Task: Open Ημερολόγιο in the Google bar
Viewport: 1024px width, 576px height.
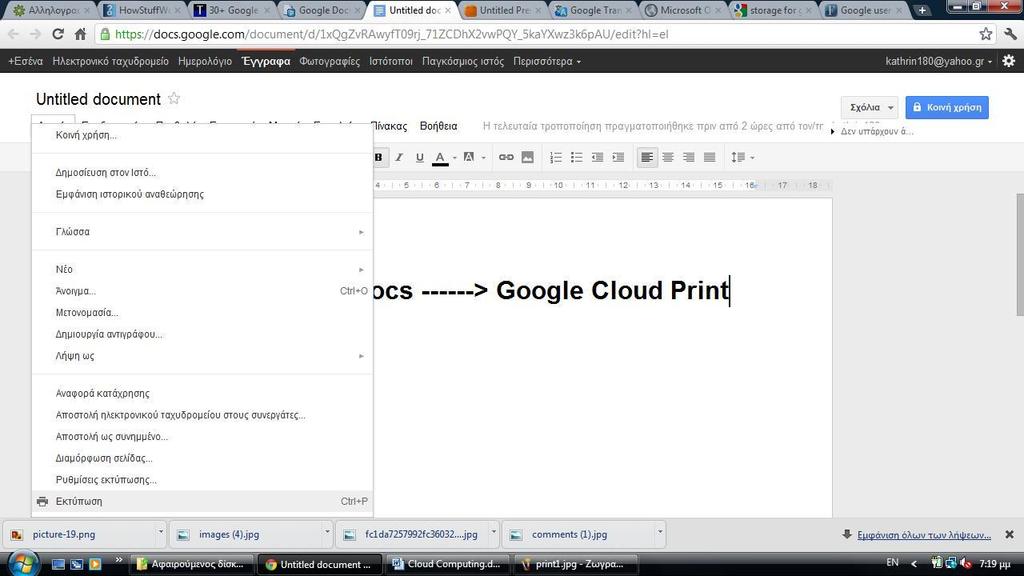Action: click(205, 61)
